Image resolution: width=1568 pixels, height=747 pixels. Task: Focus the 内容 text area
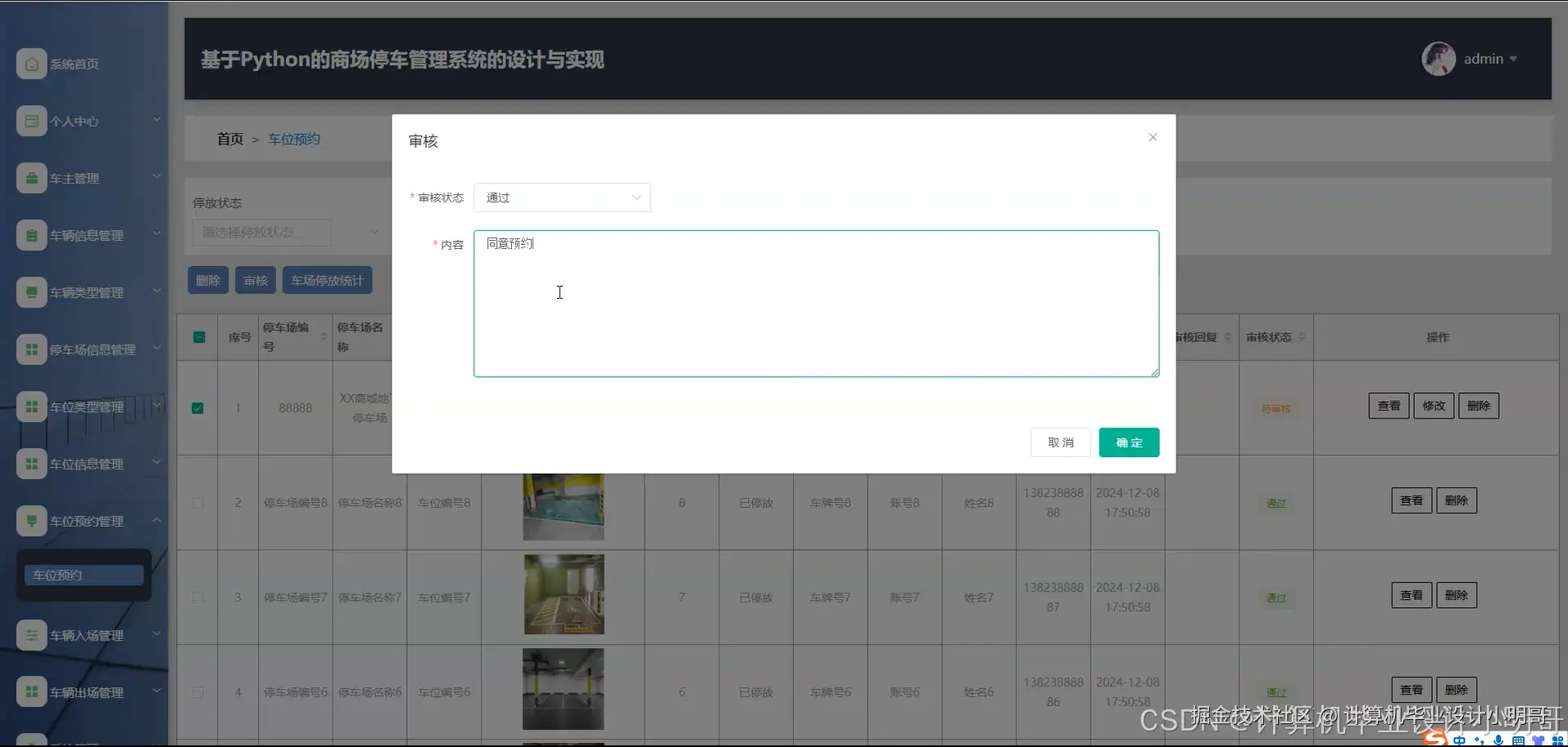coord(816,304)
